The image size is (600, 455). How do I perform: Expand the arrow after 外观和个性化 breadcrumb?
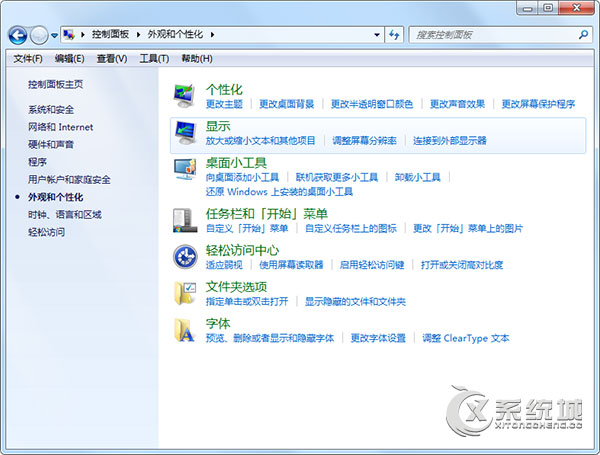point(212,35)
